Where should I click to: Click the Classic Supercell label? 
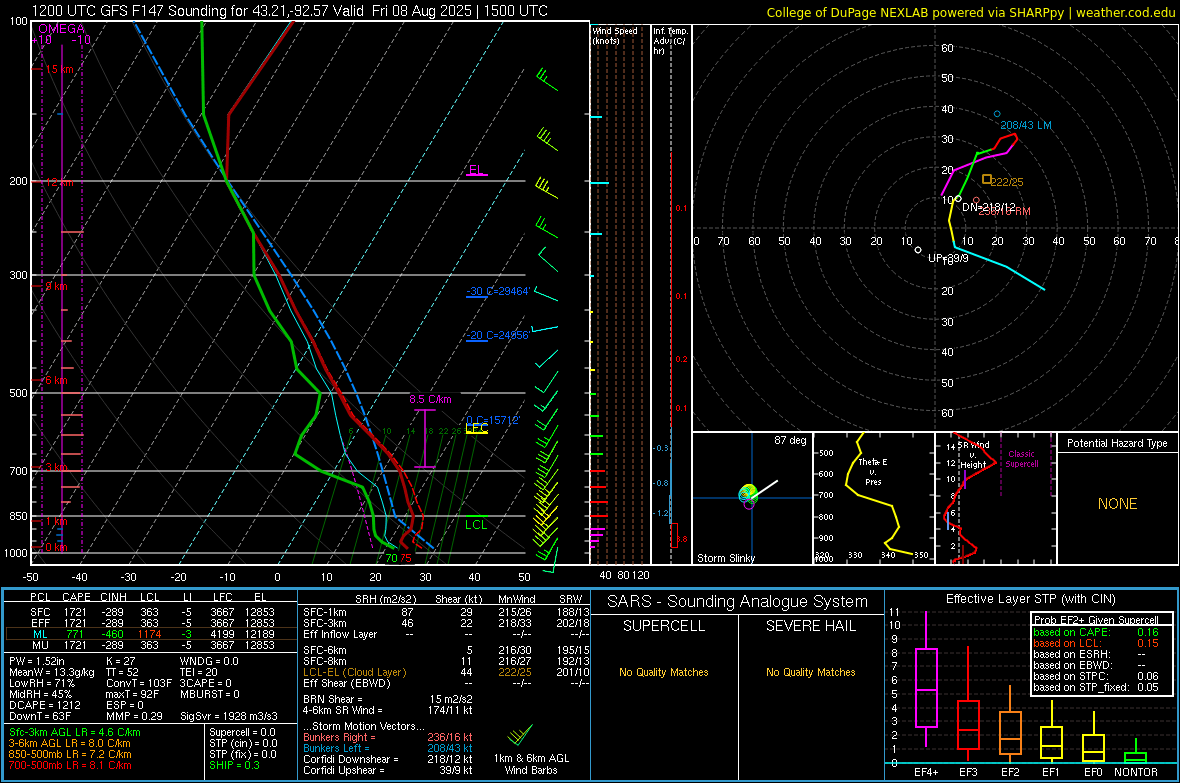(1021, 459)
